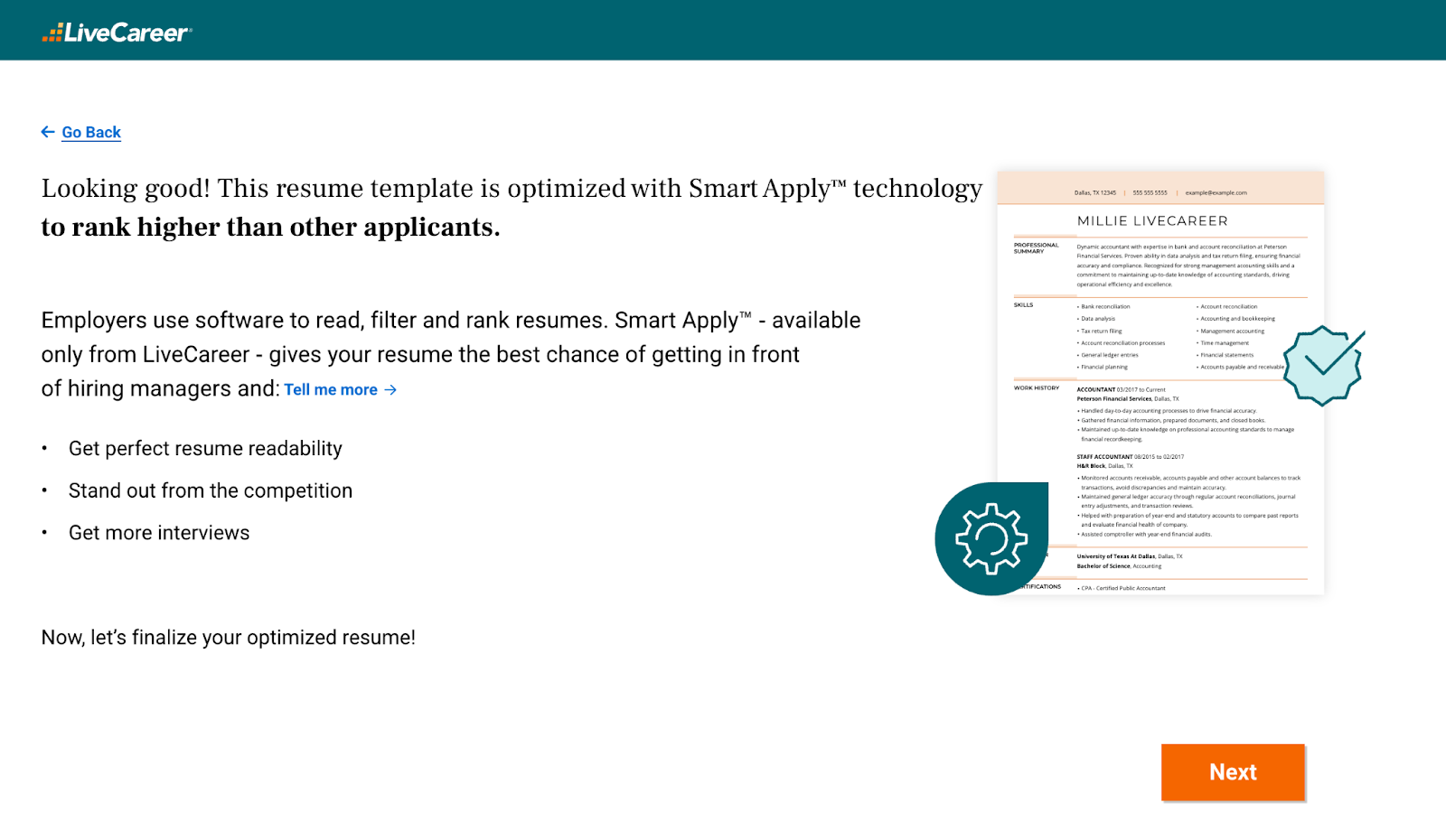Click the Stand out from the competition bullet text
Viewport: 1446px width, 840px height.
click(210, 490)
